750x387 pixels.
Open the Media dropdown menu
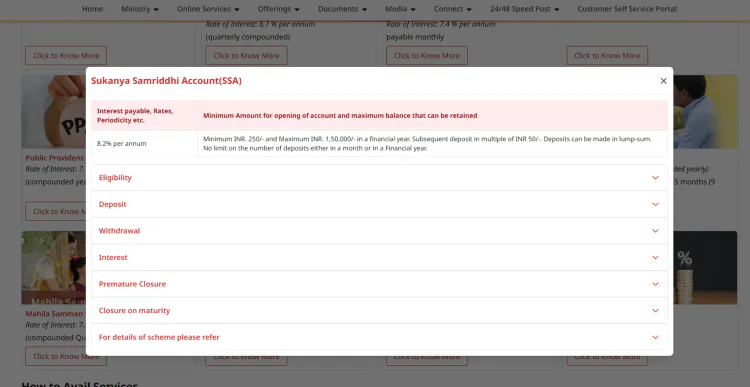tap(400, 9)
